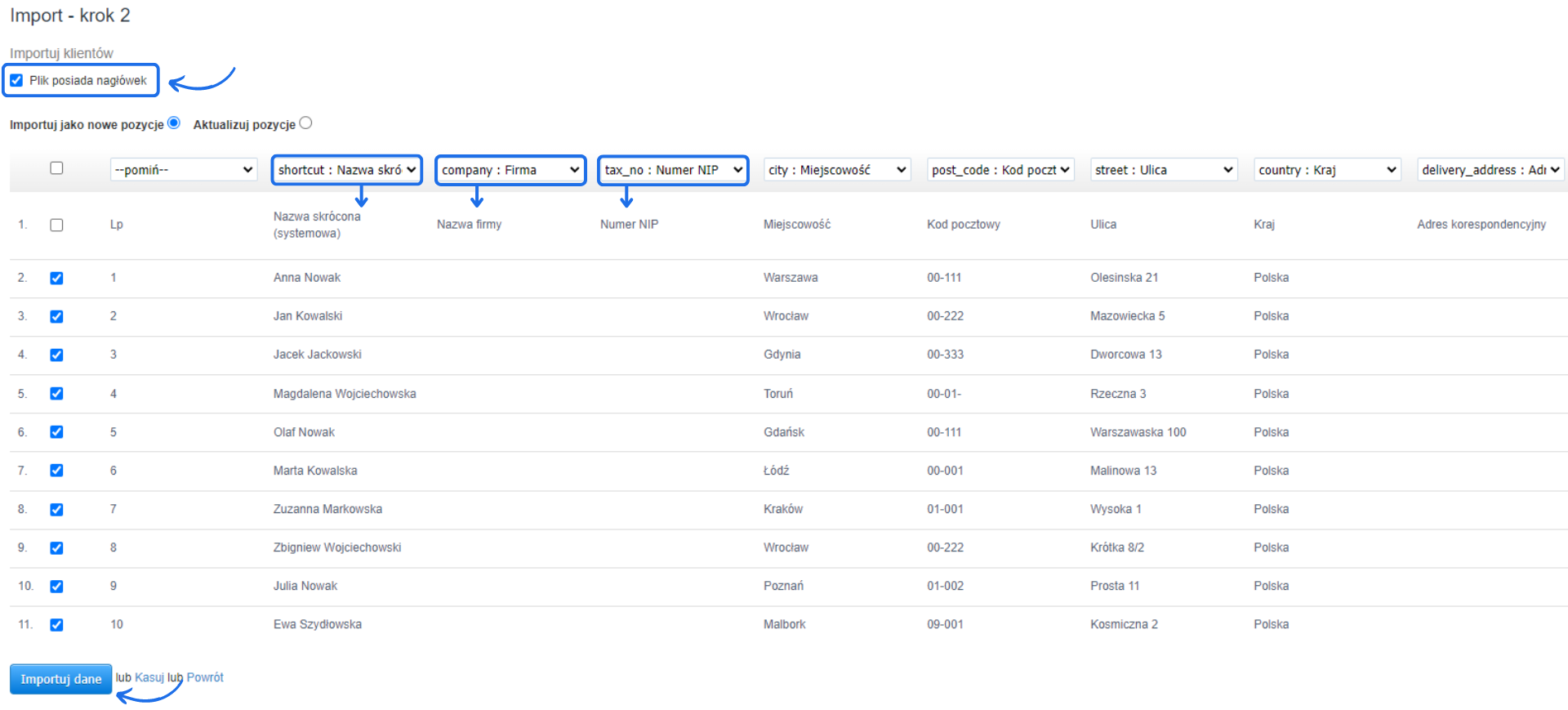1568x710 pixels.
Task: Click the 'Warszawa' city cell
Action: [791, 278]
